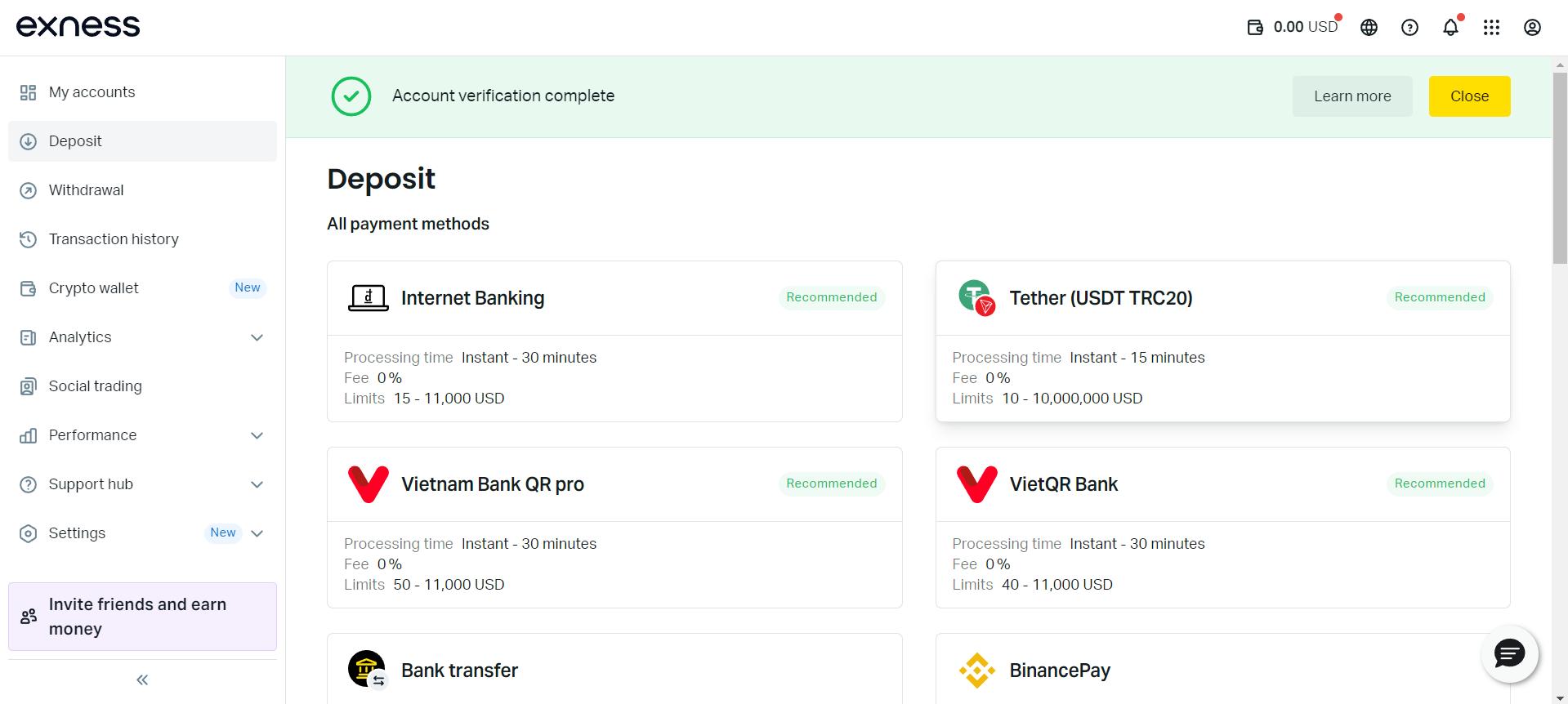Click the 40 - 11,000 USD limits text
The height and width of the screenshot is (704, 1568).
click(1057, 585)
